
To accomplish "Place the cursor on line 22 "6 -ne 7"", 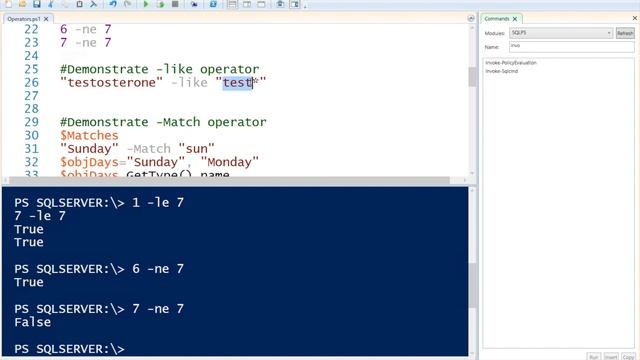I will [85, 29].
